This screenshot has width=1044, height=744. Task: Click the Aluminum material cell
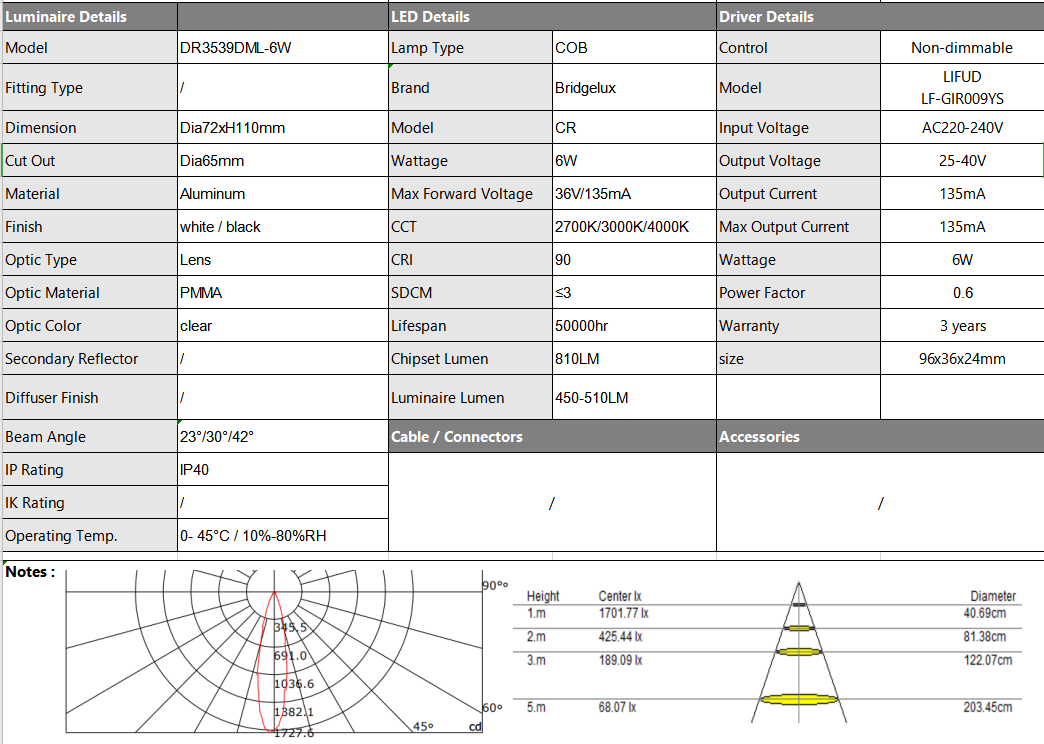pyautogui.click(x=283, y=194)
